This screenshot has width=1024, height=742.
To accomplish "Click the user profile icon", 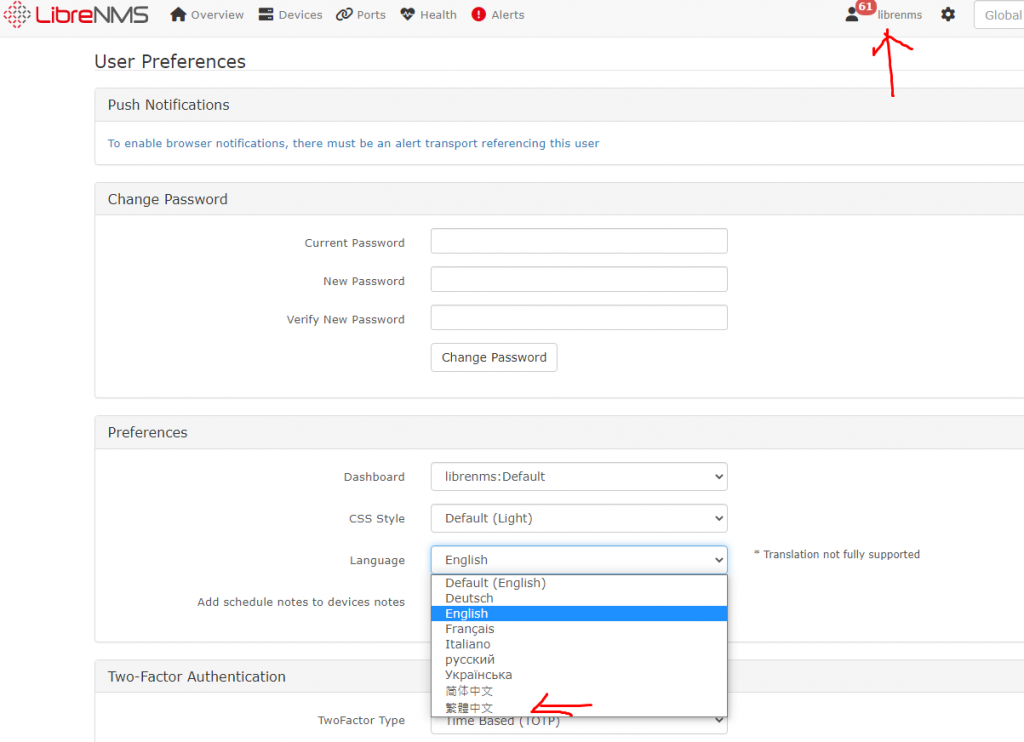I will (x=852, y=14).
